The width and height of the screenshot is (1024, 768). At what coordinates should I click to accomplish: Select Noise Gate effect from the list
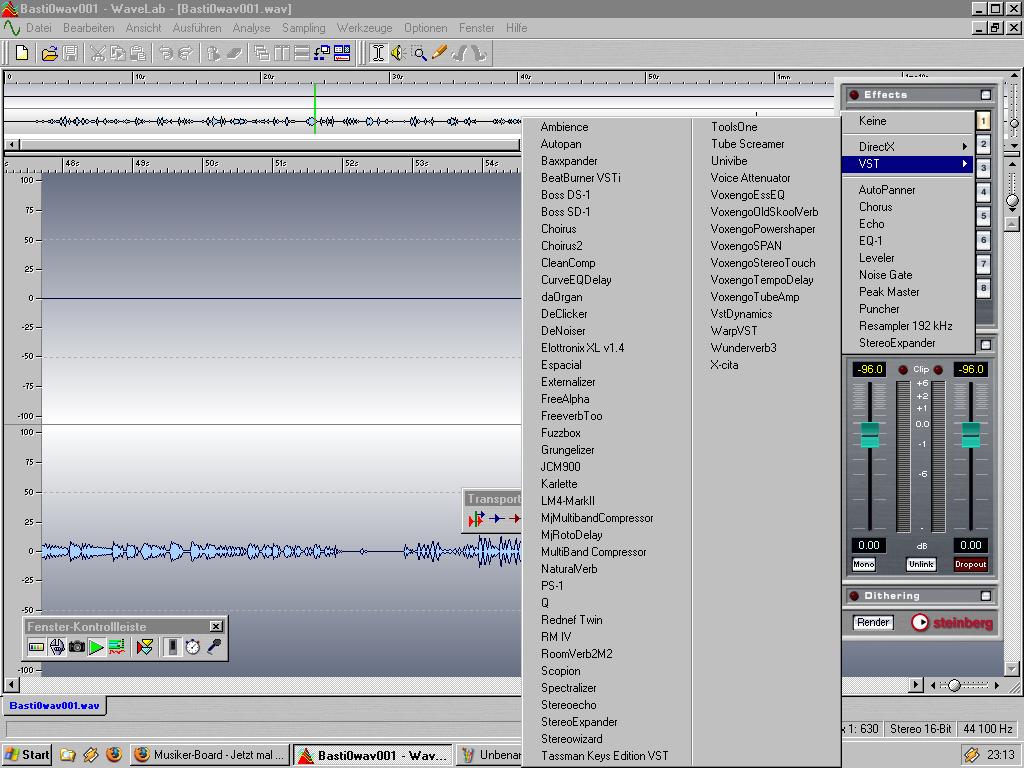[908, 275]
